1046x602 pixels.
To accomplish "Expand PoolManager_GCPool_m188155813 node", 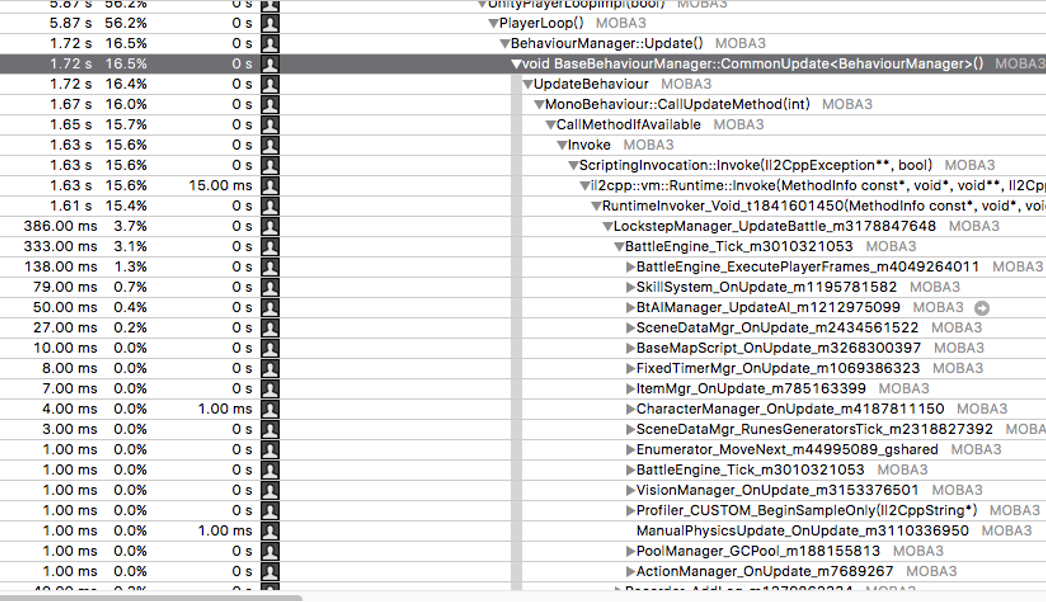I will pos(630,551).
